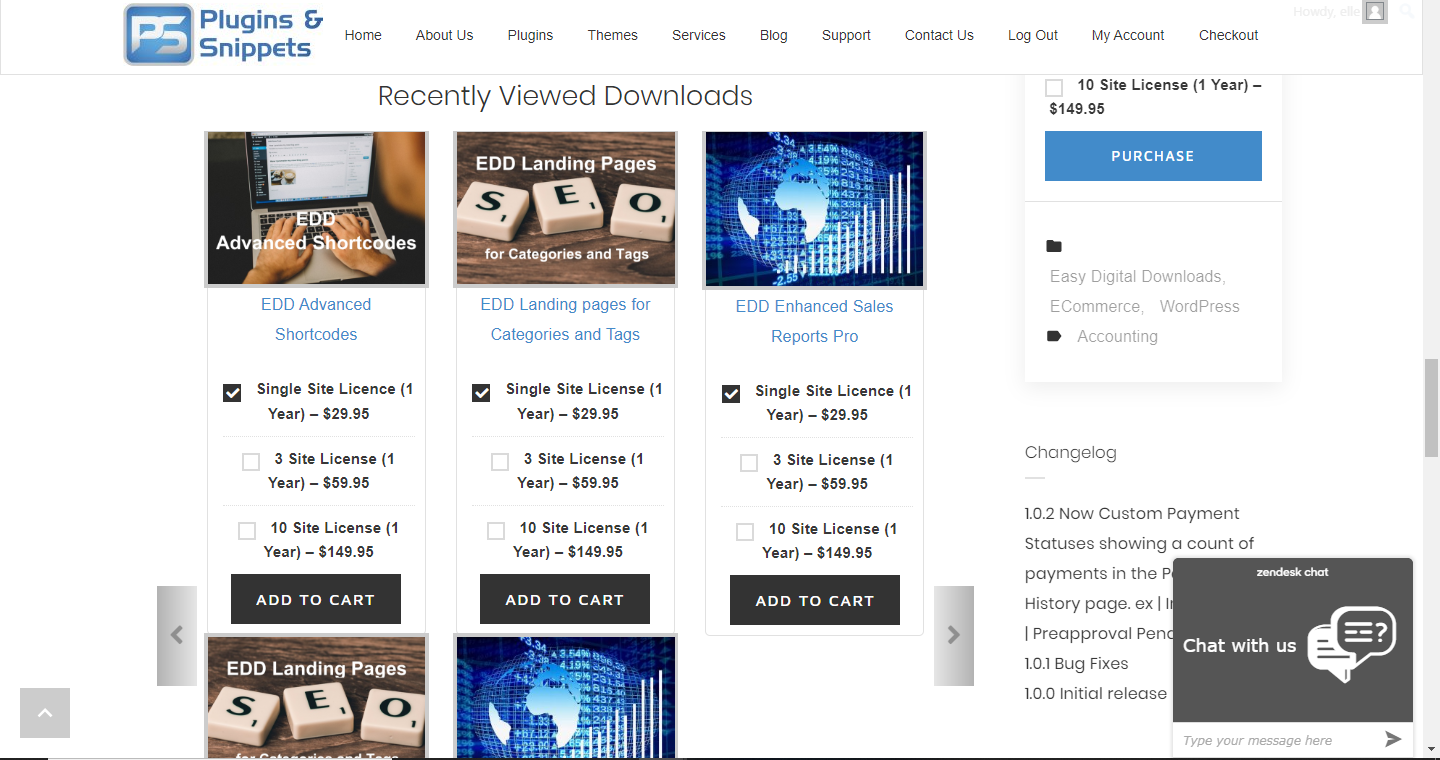Screen dimensions: 1440x760
Task: Click the search magnifier icon at top right
Action: pos(1406,12)
